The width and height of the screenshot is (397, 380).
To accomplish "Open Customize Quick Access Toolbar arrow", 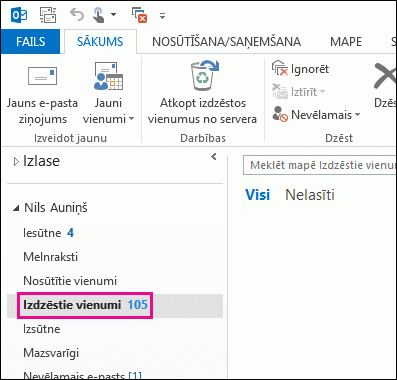I will coord(162,16).
